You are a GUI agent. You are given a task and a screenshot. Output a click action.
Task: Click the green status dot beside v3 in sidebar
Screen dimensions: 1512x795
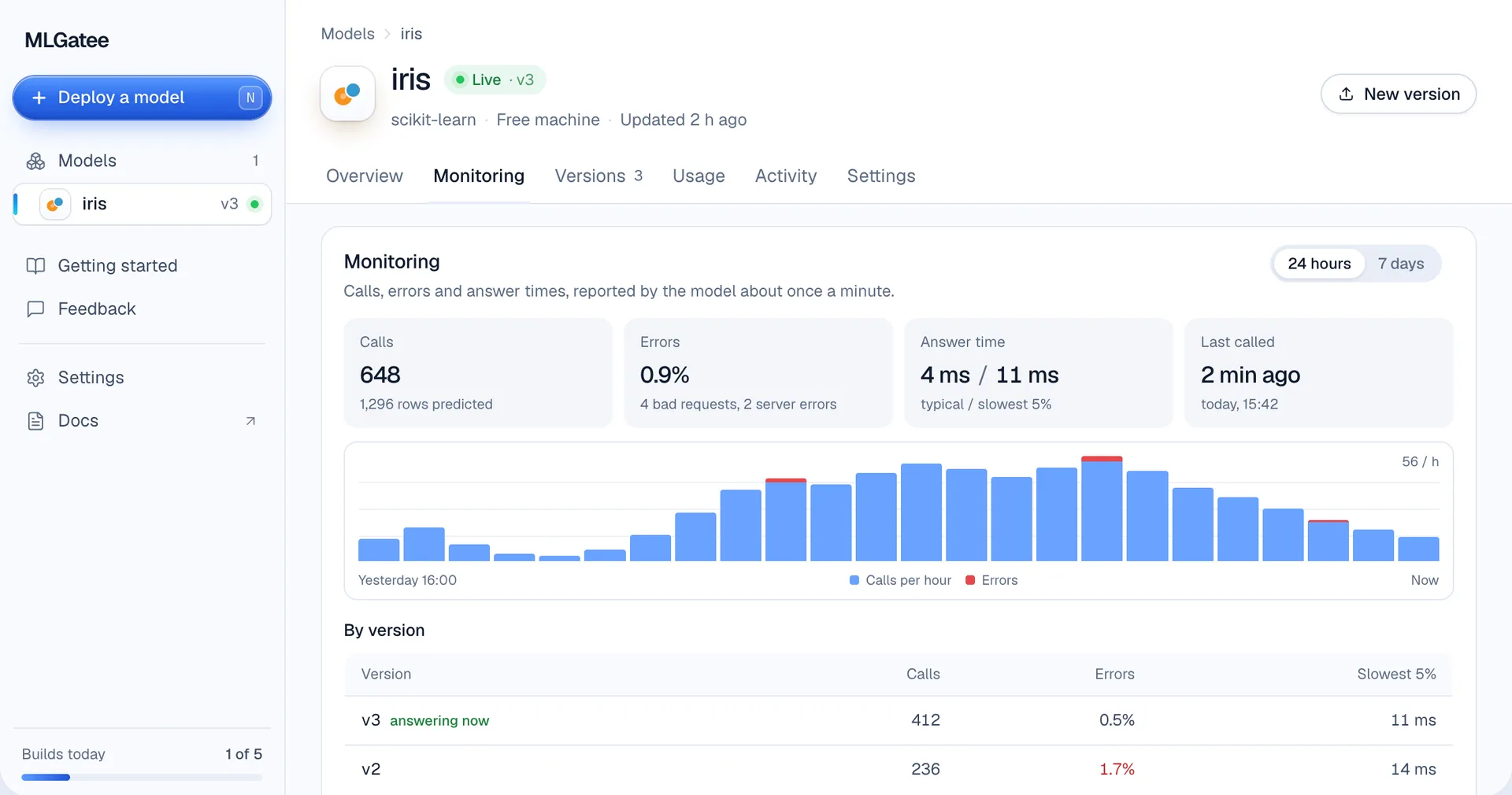tap(254, 204)
